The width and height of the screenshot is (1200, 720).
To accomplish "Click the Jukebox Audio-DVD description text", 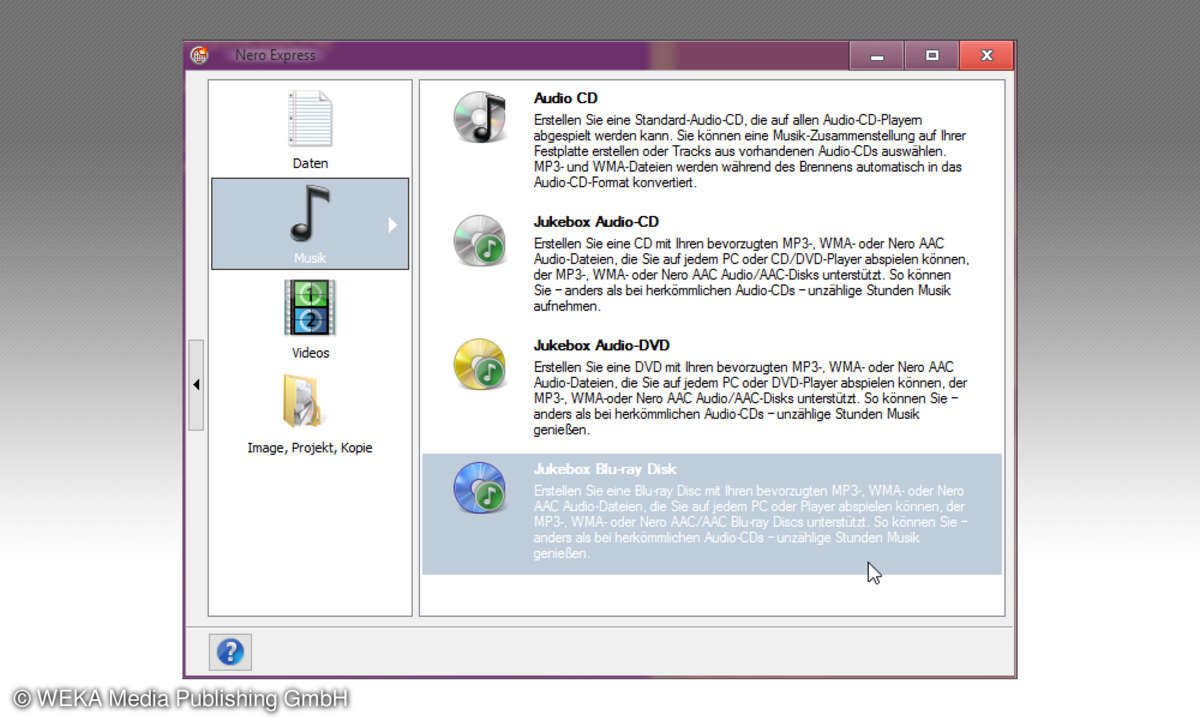I will click(751, 399).
